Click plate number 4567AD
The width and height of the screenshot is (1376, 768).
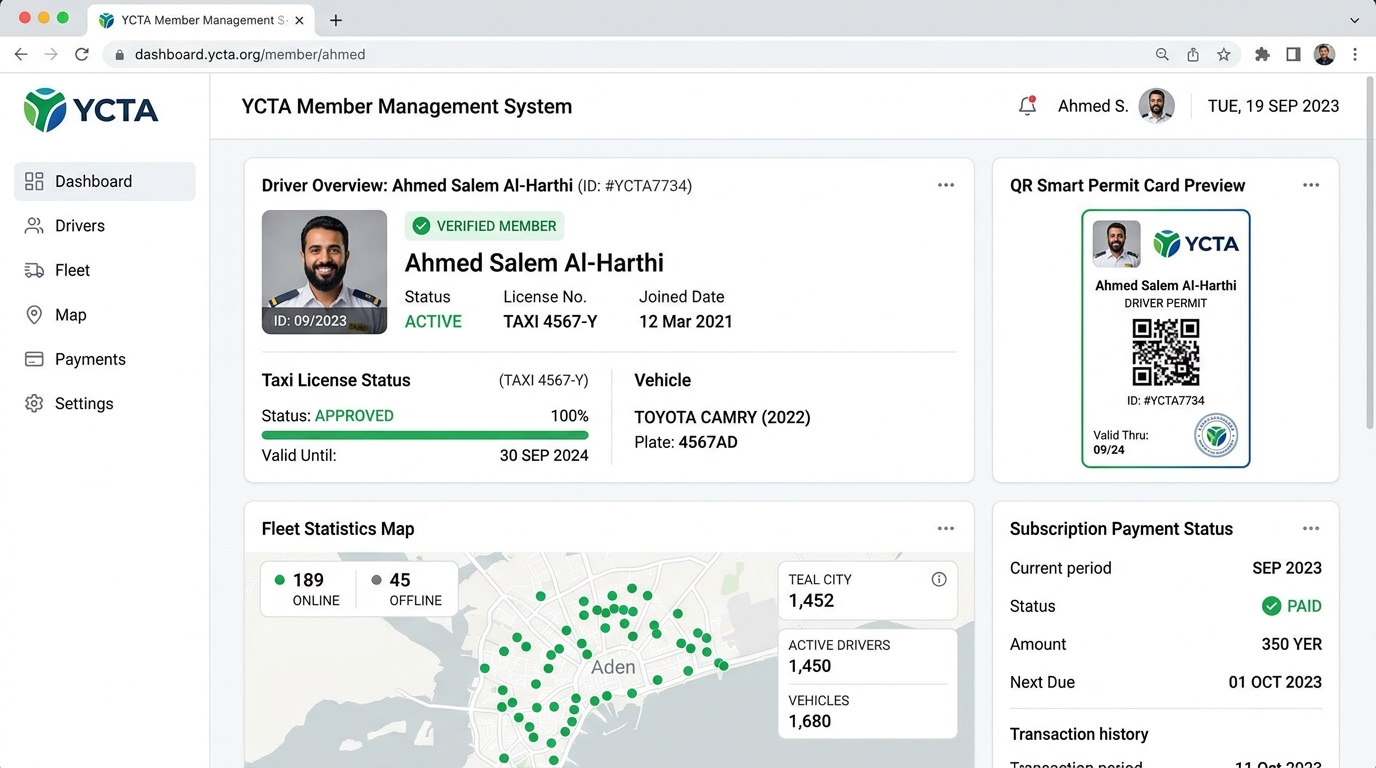(708, 442)
